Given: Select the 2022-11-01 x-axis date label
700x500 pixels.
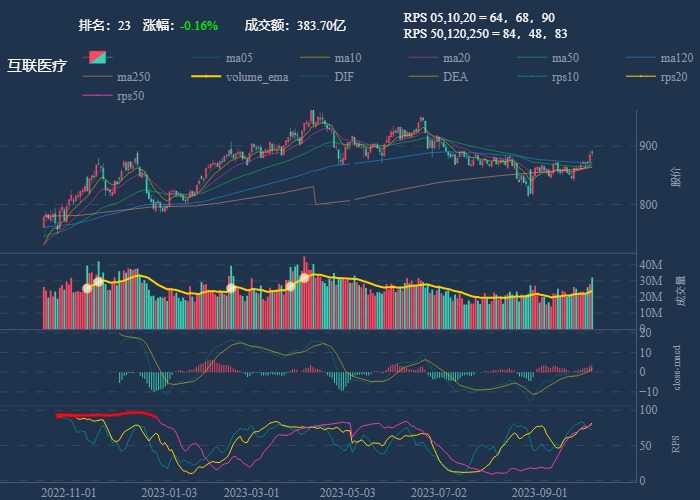Looking at the screenshot, I should pyautogui.click(x=68, y=492).
